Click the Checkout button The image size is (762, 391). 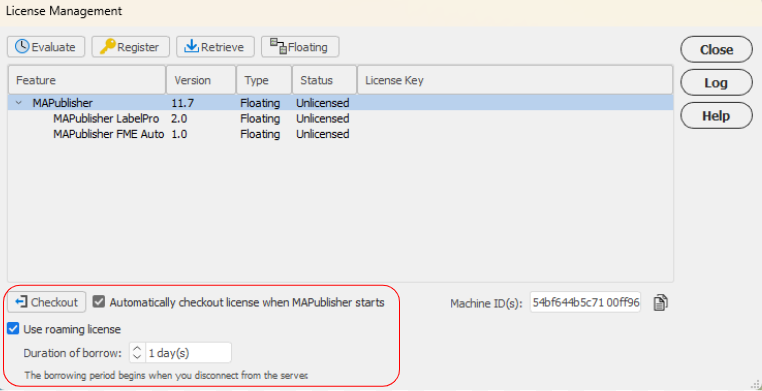(x=47, y=302)
